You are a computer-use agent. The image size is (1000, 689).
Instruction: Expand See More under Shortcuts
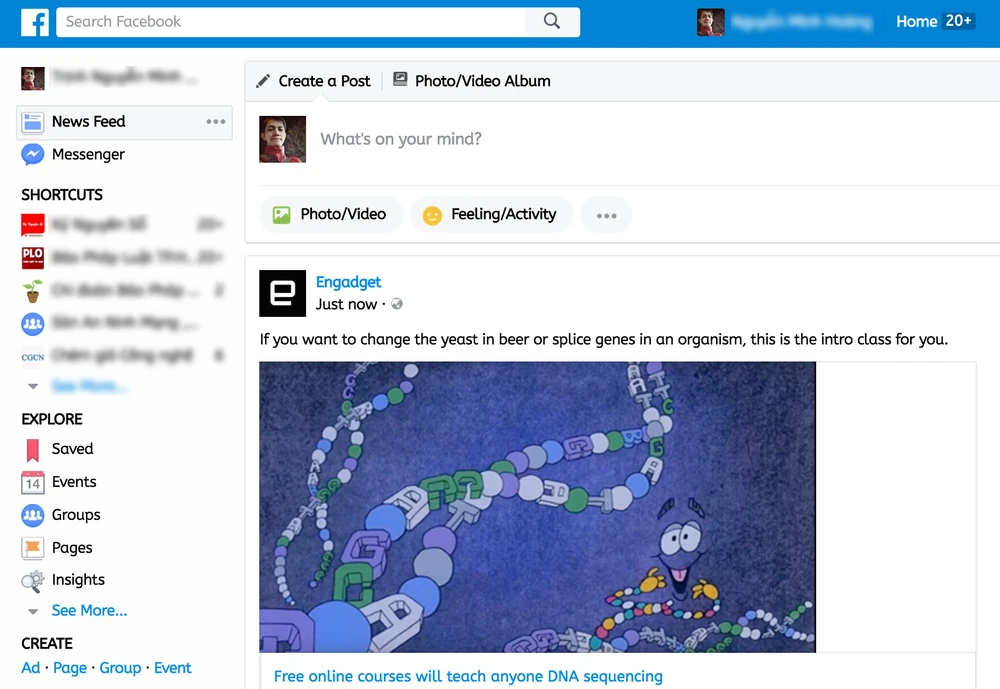89,386
